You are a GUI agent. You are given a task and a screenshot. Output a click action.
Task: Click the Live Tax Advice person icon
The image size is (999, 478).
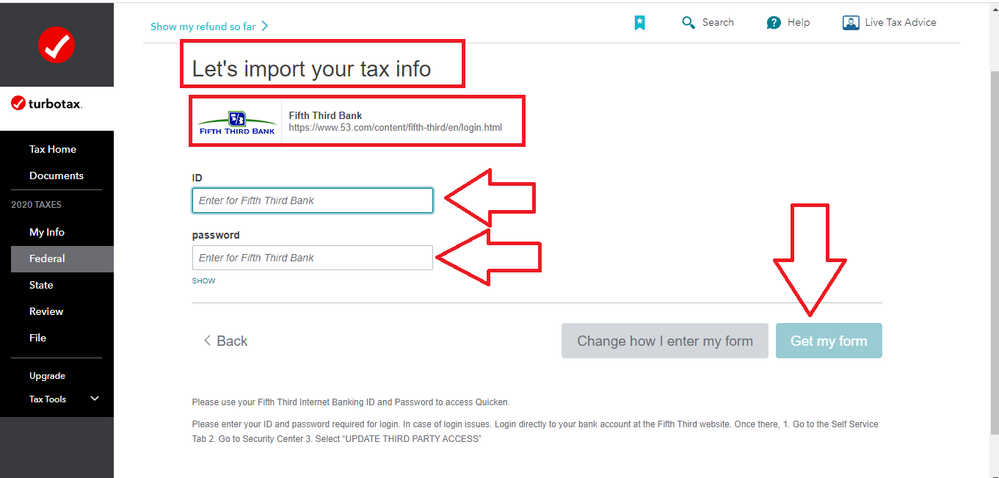[851, 23]
